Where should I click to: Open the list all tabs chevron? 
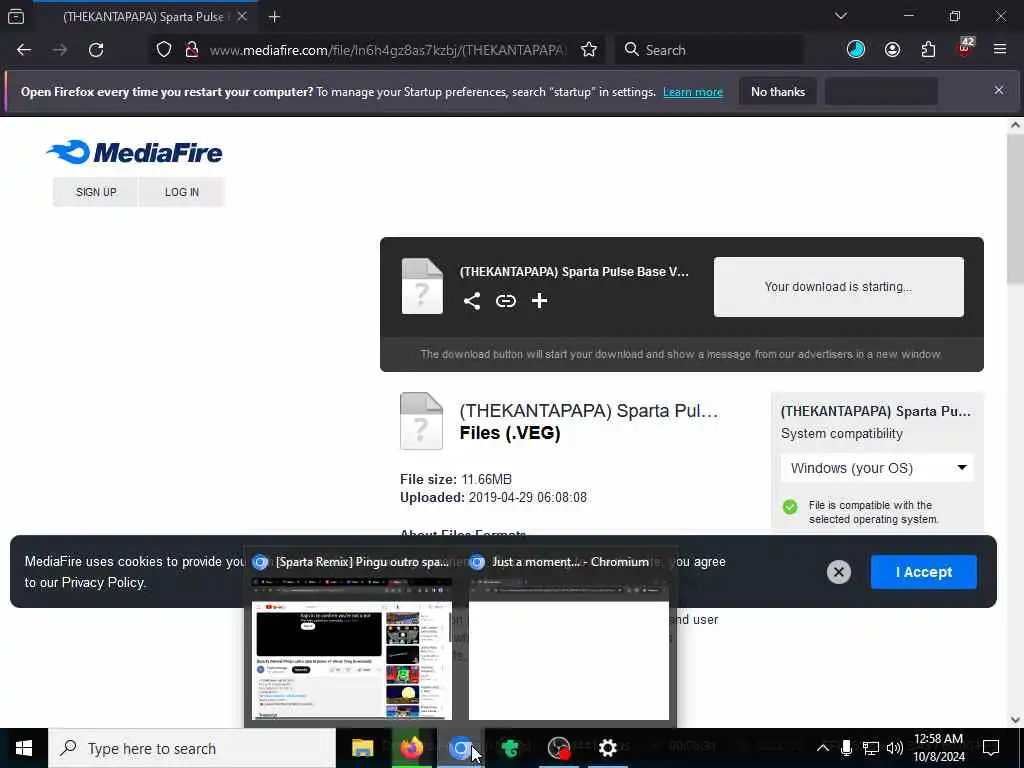pos(840,16)
